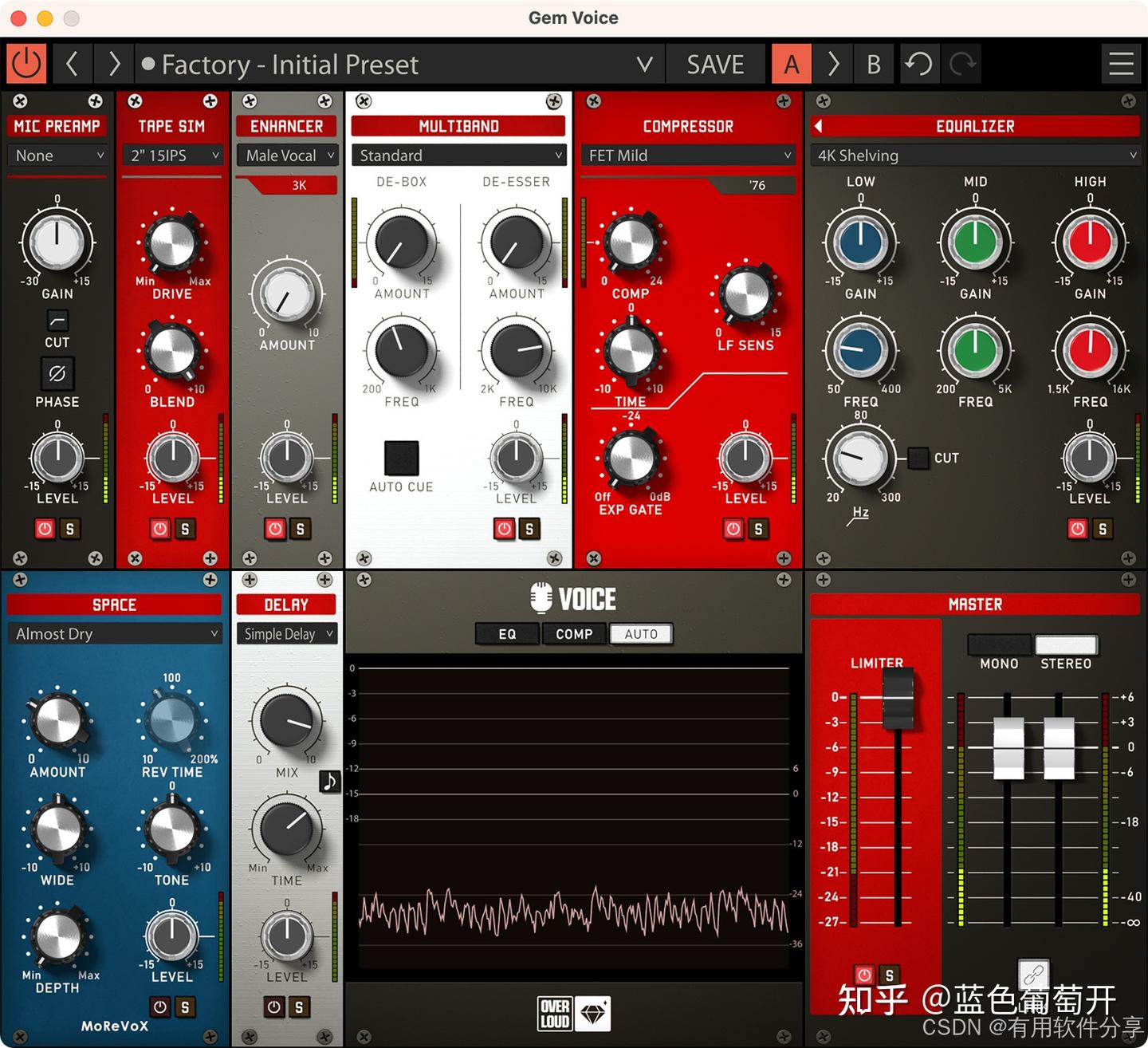1148x1048 pixels.
Task: Open the Equalizer 4K Shelving dropdown
Action: click(x=976, y=156)
